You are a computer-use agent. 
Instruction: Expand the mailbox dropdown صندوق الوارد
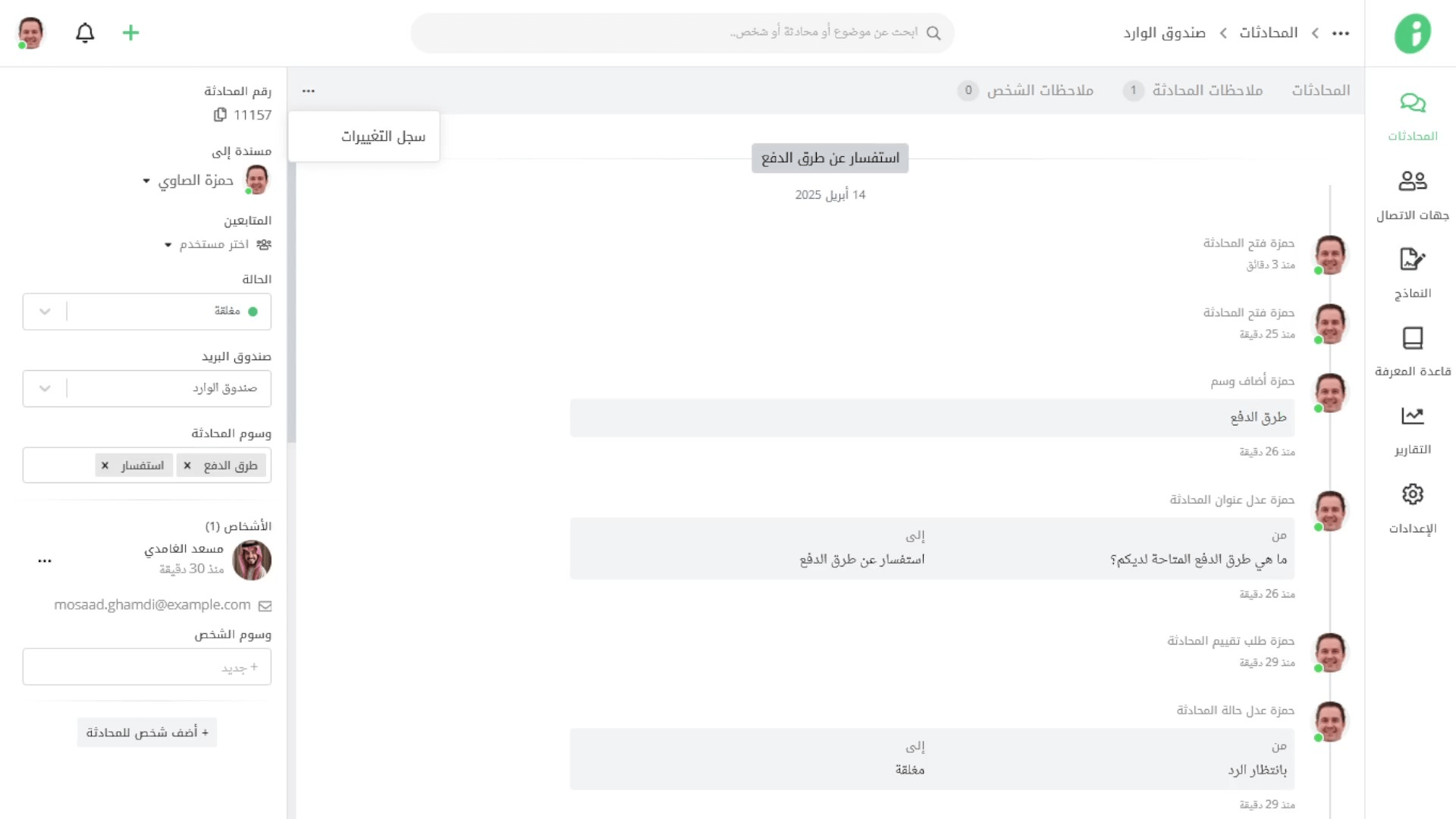tap(45, 388)
